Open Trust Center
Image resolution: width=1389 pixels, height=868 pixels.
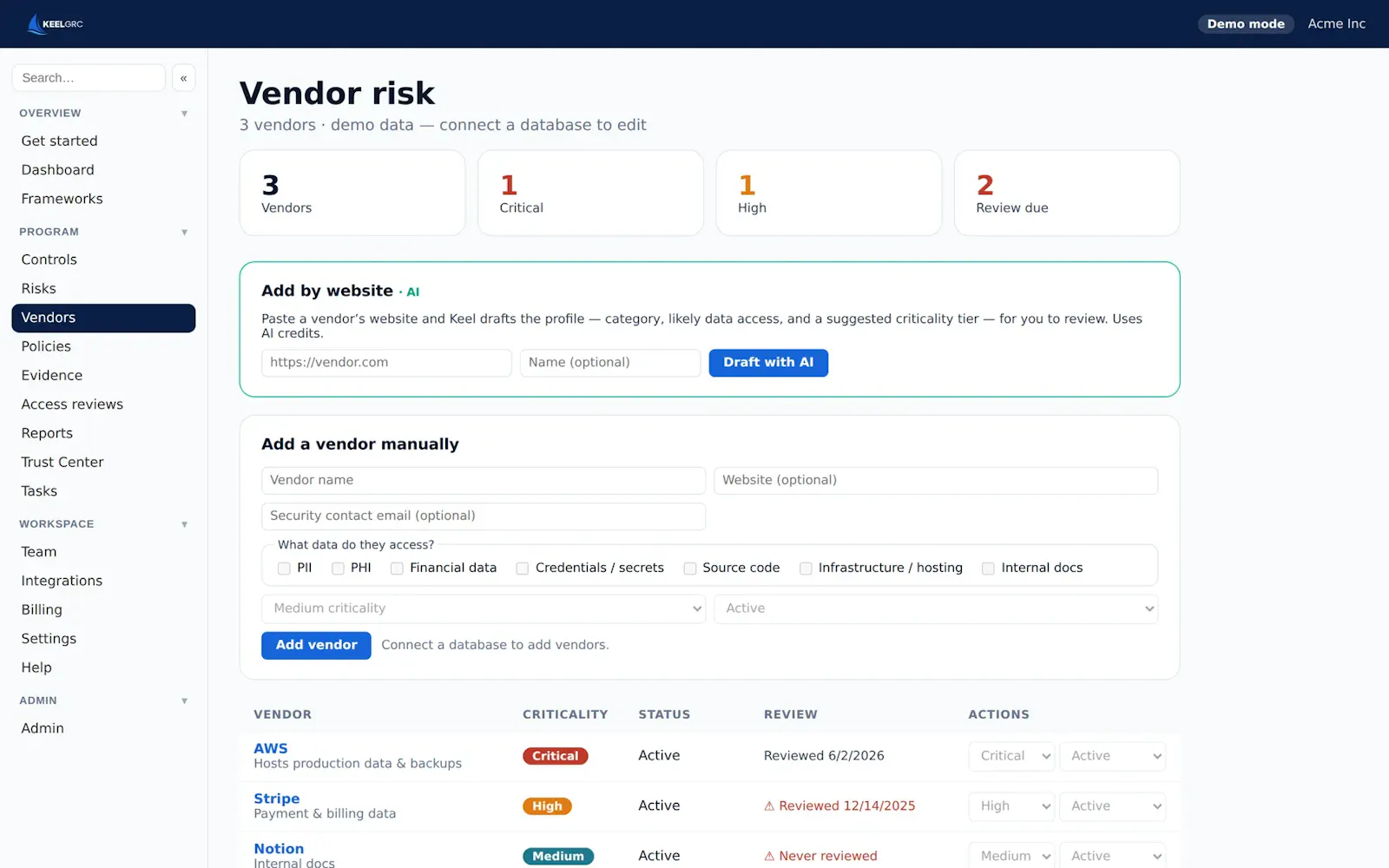coord(103,462)
